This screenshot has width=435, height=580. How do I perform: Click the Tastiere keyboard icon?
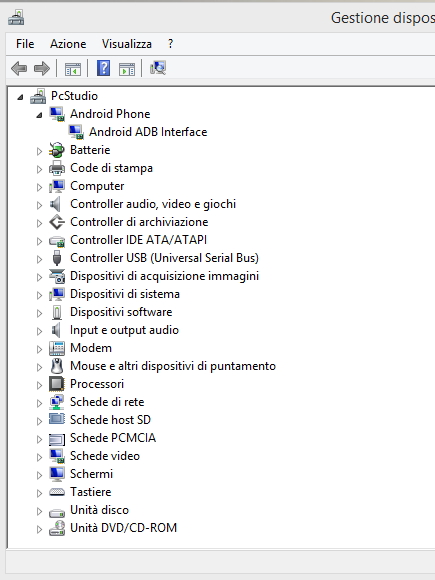coord(57,492)
